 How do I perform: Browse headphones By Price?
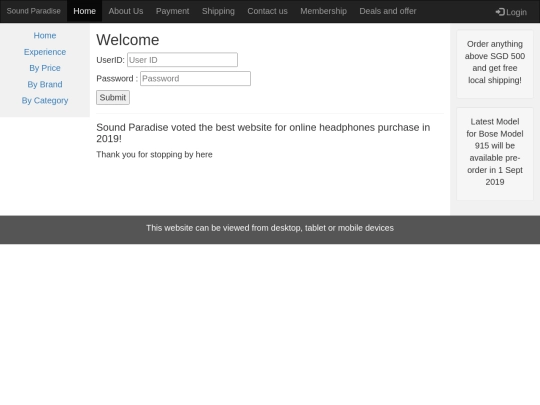point(45,68)
